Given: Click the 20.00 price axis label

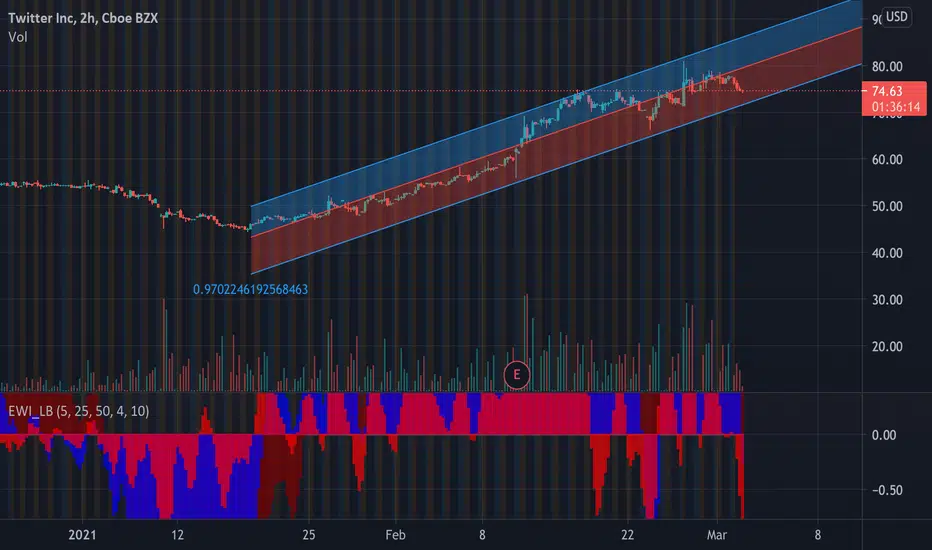Looking at the screenshot, I should click(887, 347).
